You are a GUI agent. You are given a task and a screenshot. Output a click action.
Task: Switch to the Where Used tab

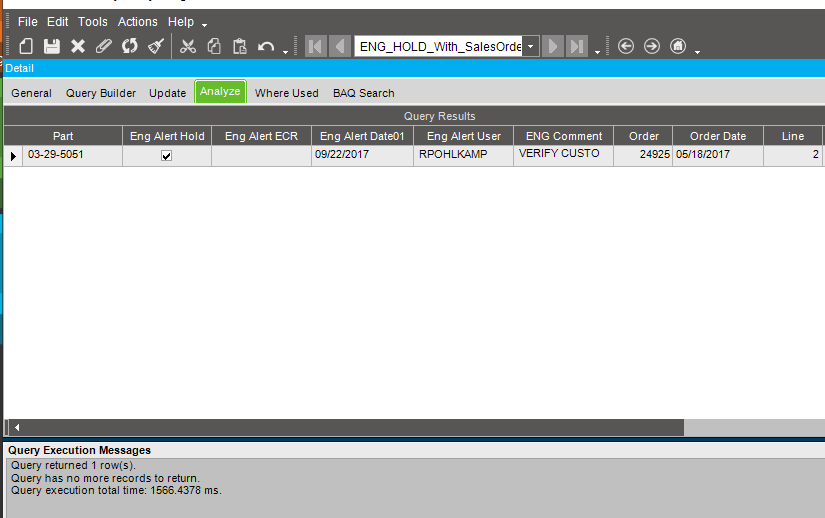pyautogui.click(x=287, y=93)
